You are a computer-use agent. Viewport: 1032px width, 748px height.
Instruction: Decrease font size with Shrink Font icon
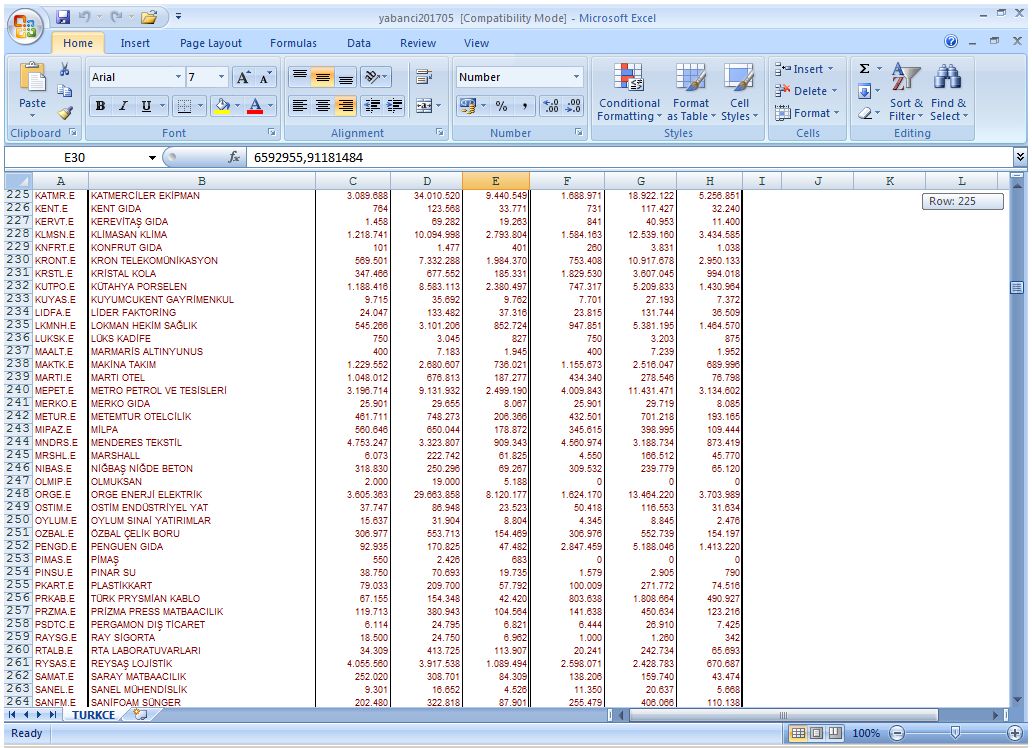point(265,78)
